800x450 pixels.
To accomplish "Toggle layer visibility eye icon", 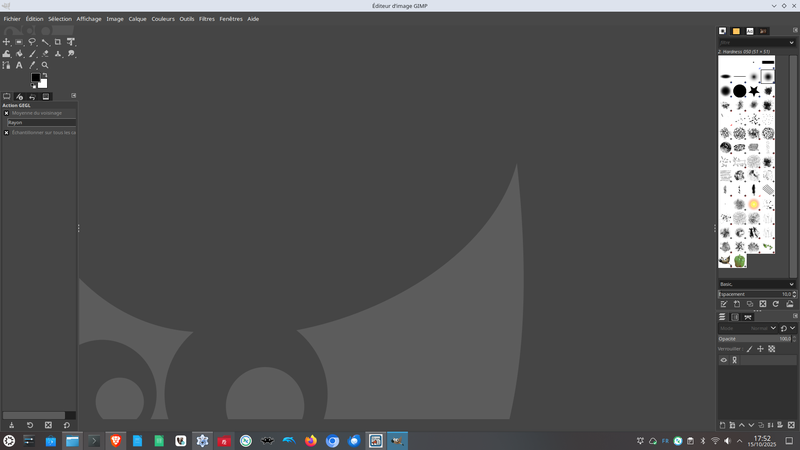I will tap(724, 360).
